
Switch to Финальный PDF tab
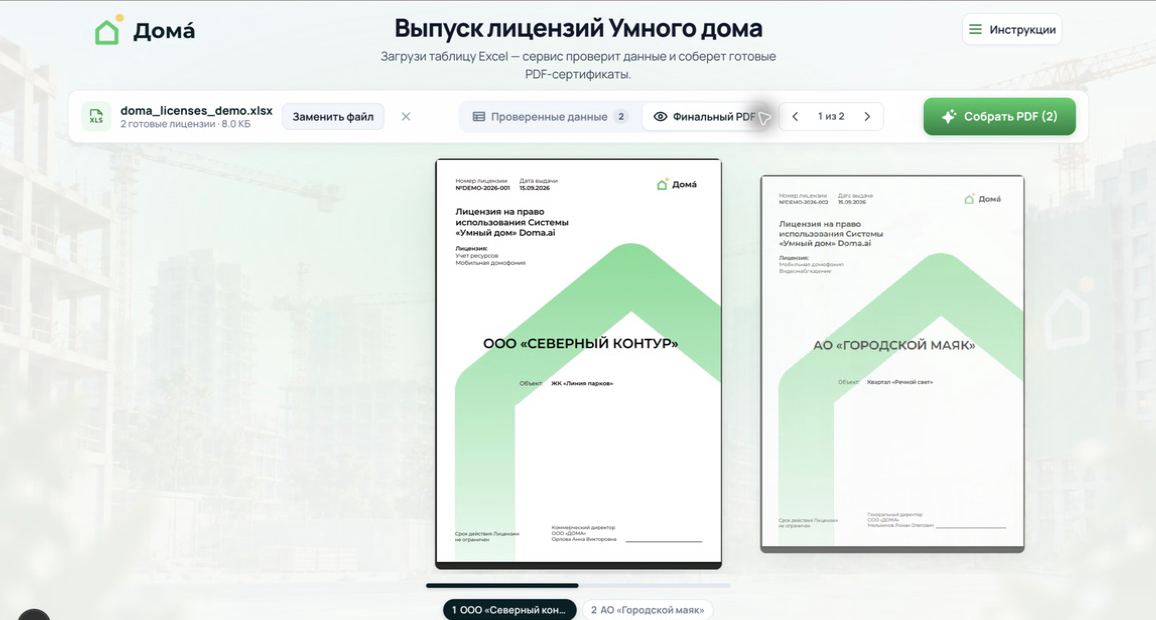tap(706, 116)
